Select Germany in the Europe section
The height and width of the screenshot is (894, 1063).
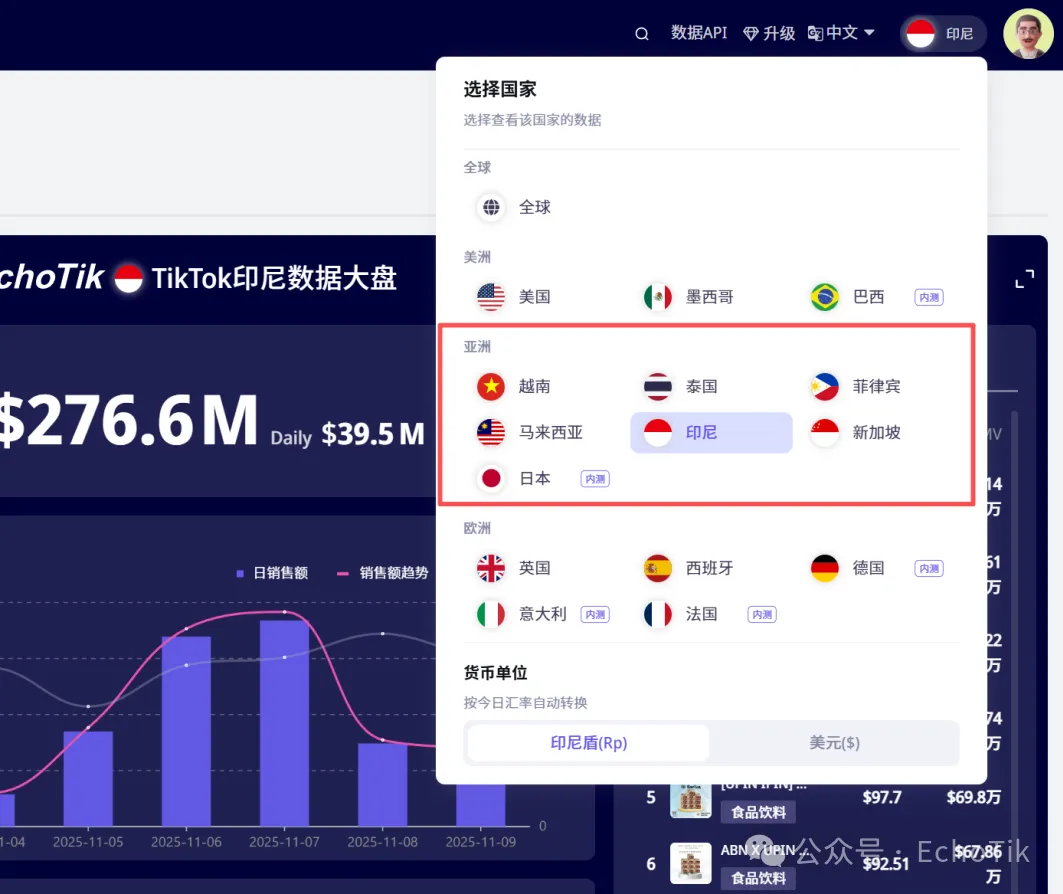(825, 568)
